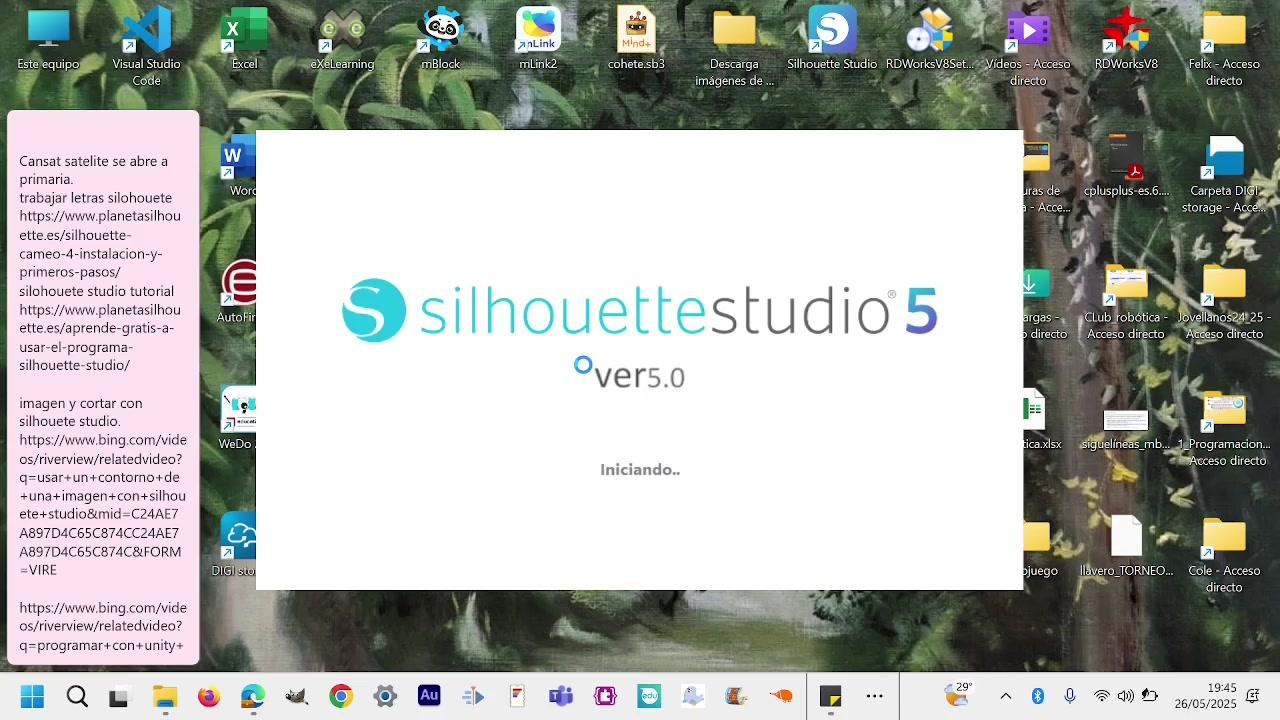Screen dimensions: 1280x720
Task: Select the Descarga imágenes de folder
Action: coord(734,47)
